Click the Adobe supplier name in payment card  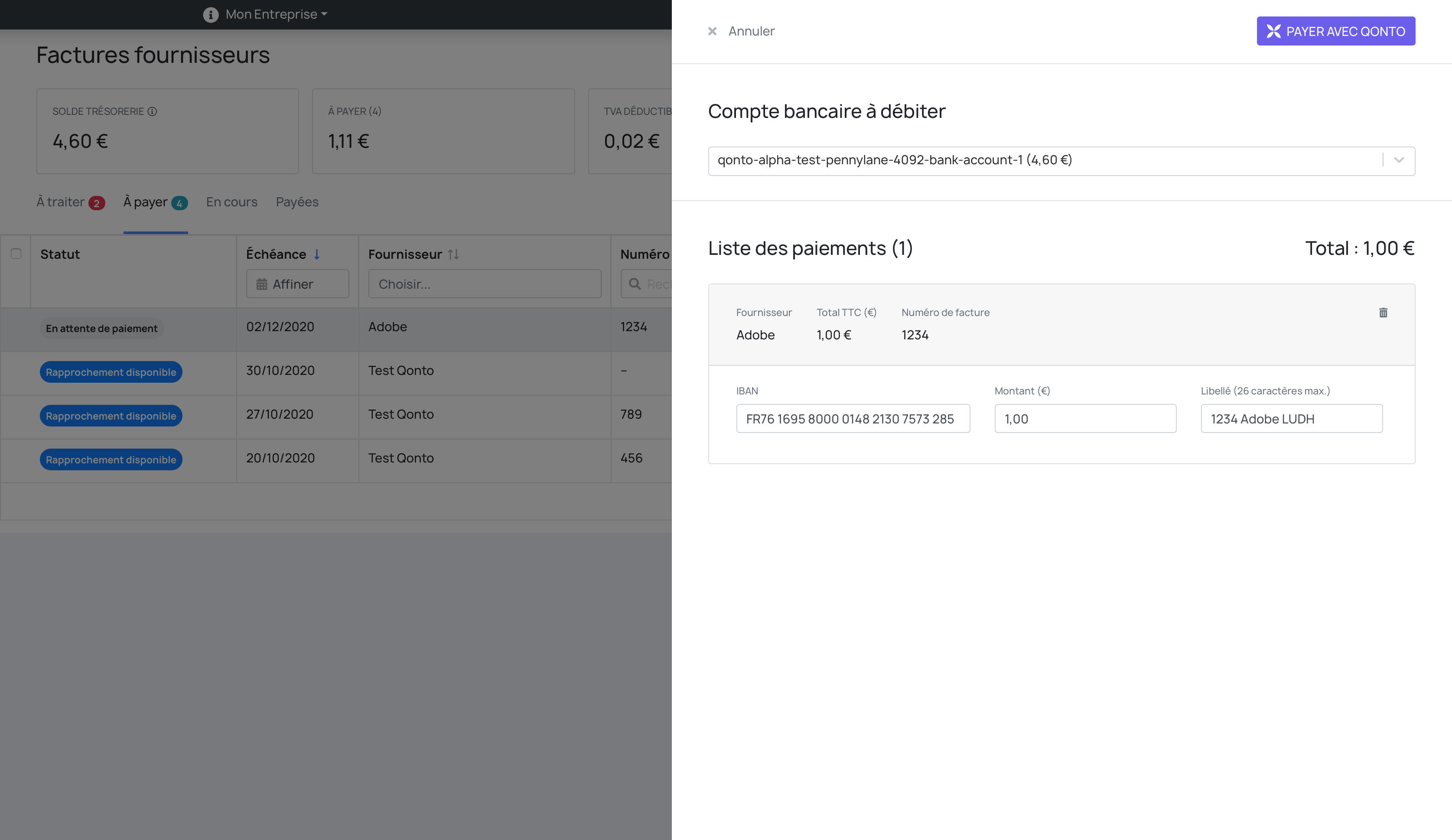755,335
